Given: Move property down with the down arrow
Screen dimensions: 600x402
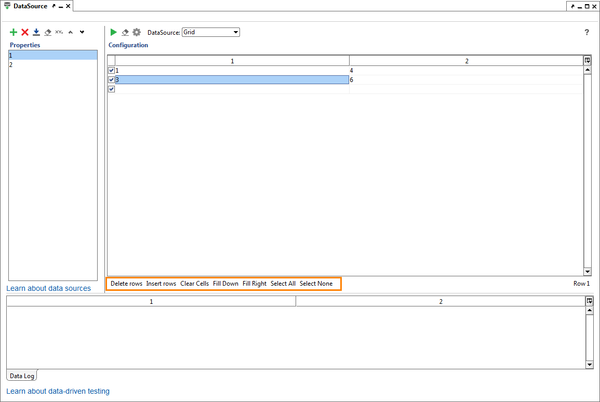Looking at the screenshot, I should [x=82, y=32].
